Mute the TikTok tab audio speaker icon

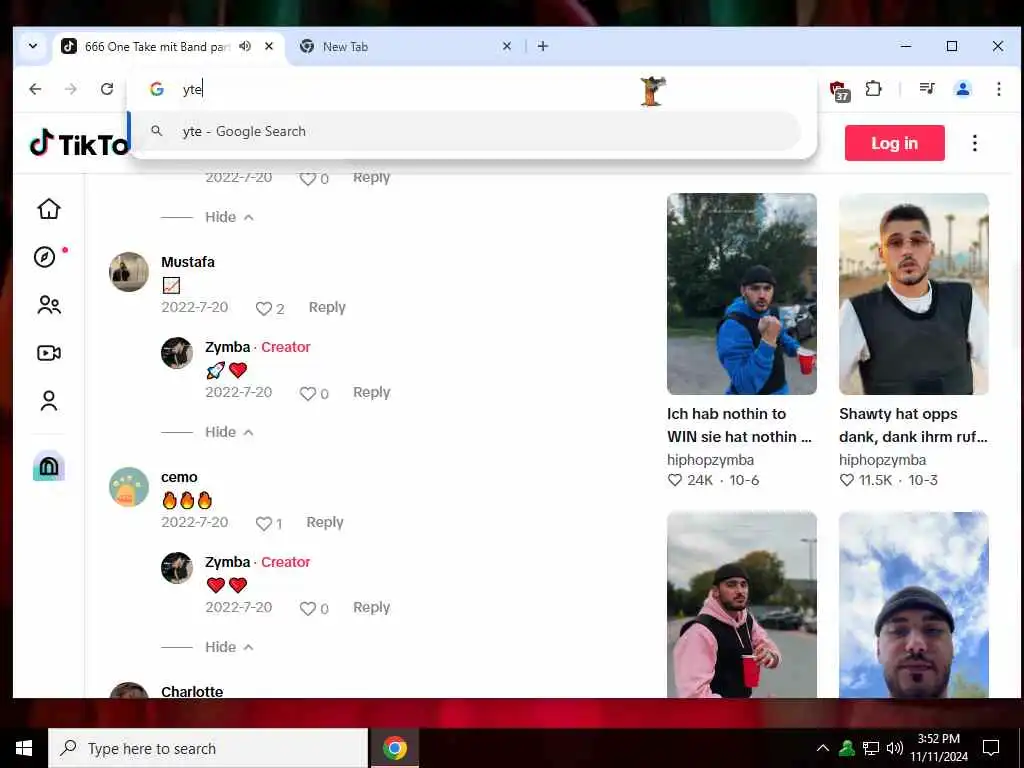point(245,46)
